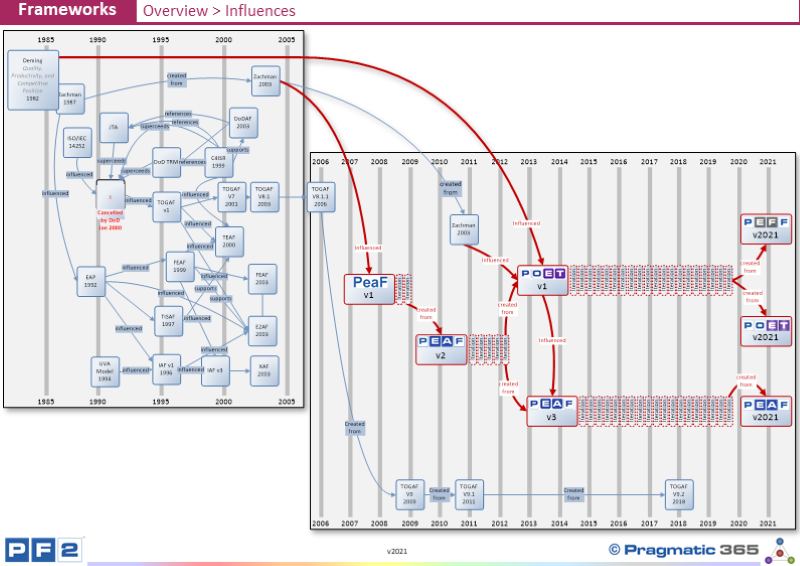This screenshot has height=566, width=800.
Task: Select the TOGAF V9.1 2011 node
Action: [469, 494]
